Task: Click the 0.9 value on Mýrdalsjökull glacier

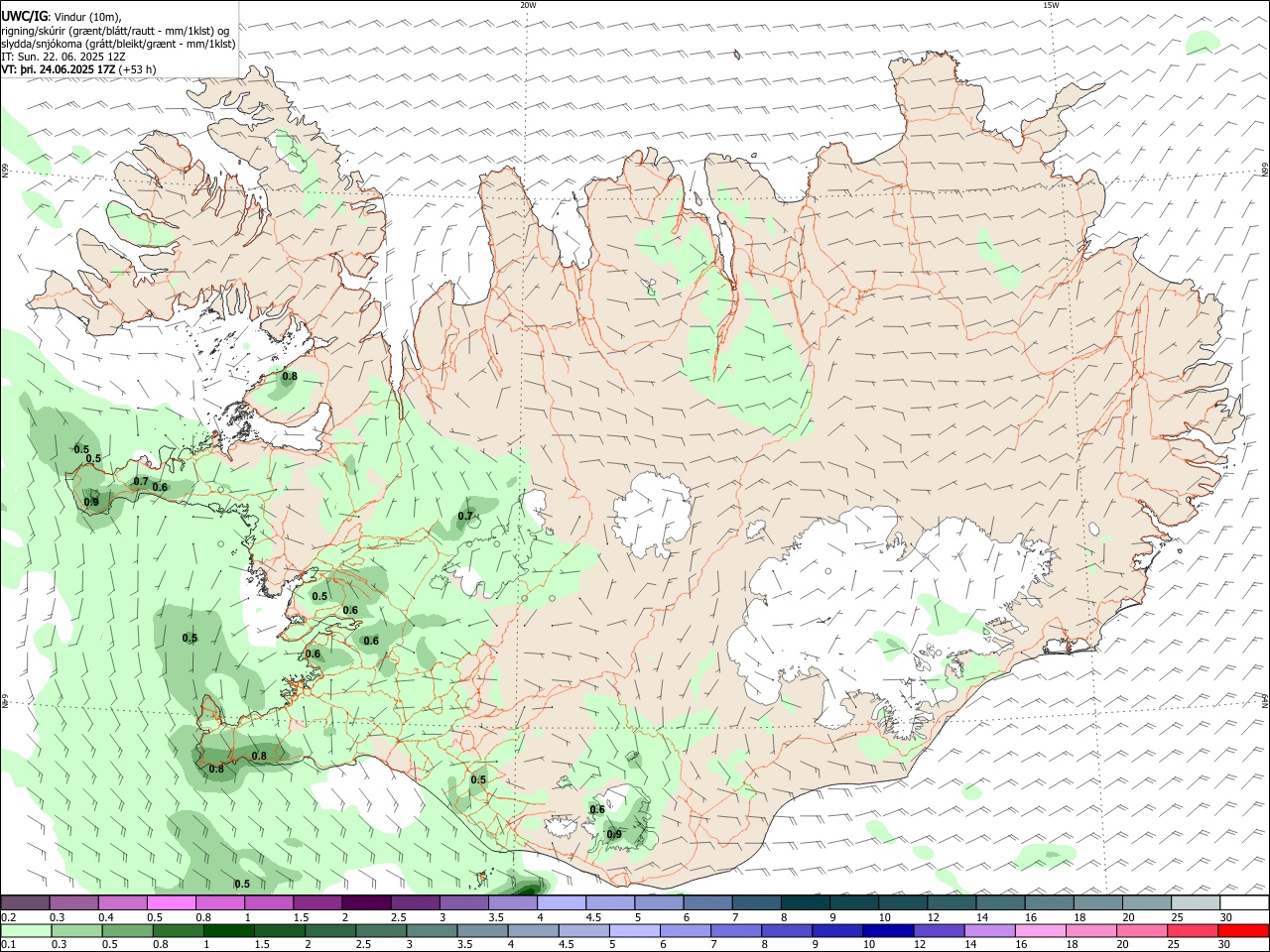Action: coord(614,834)
